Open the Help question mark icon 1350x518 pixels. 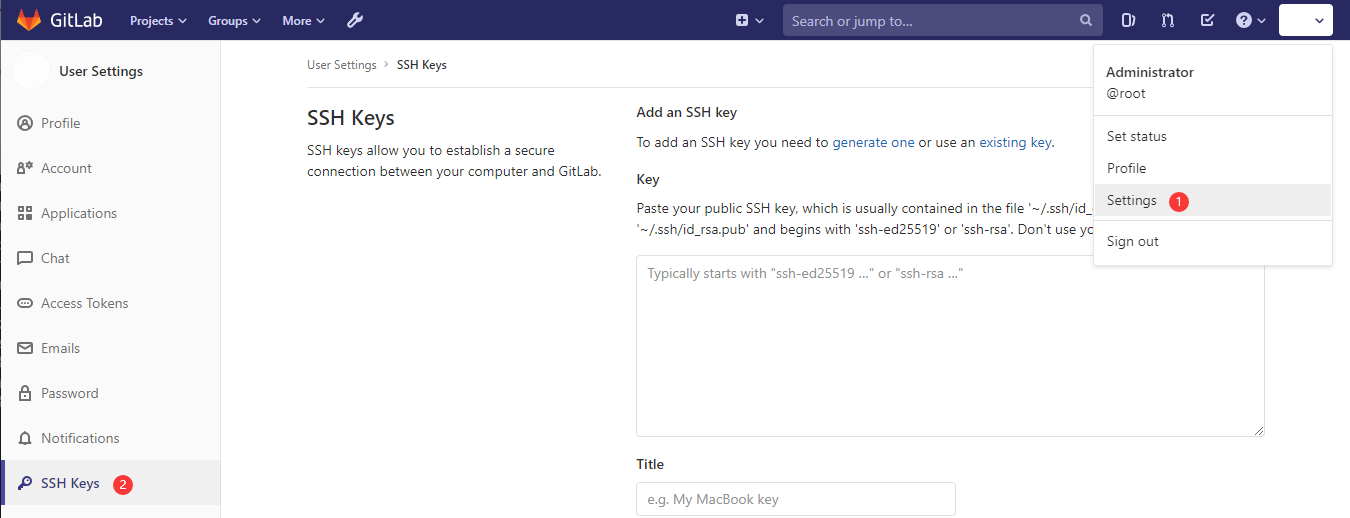[x=1244, y=20]
